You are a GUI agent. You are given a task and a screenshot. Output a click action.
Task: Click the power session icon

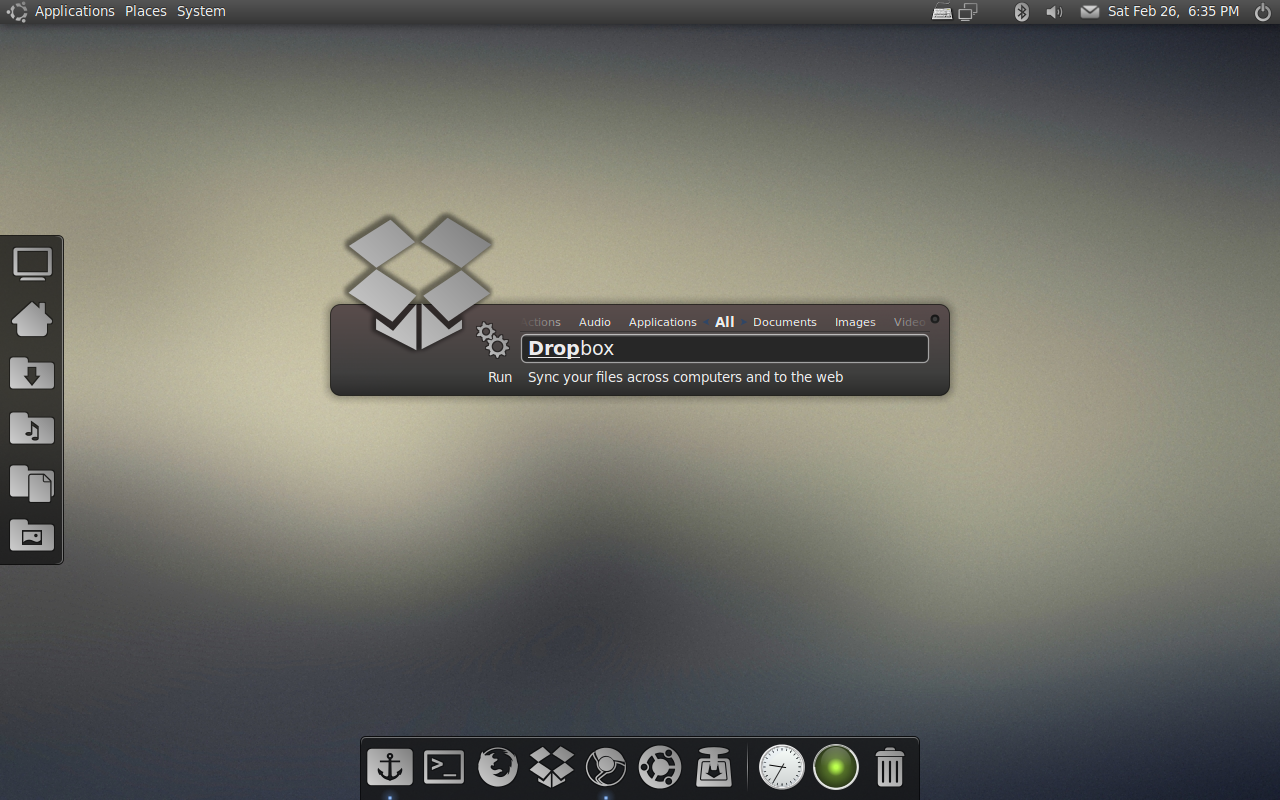point(1263,12)
